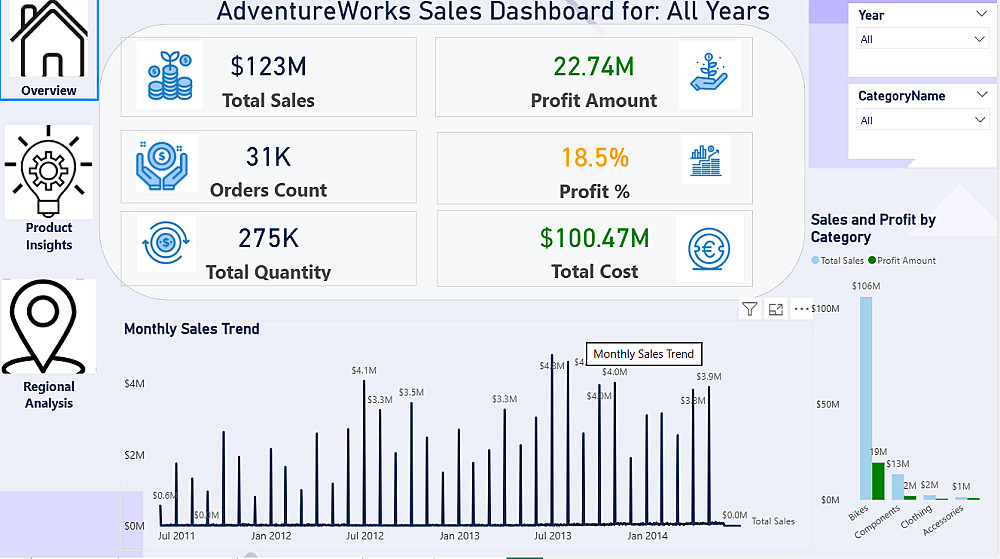Go to Product Insights lightbulb icon
Screen dimensions: 1000x559
click(48, 171)
